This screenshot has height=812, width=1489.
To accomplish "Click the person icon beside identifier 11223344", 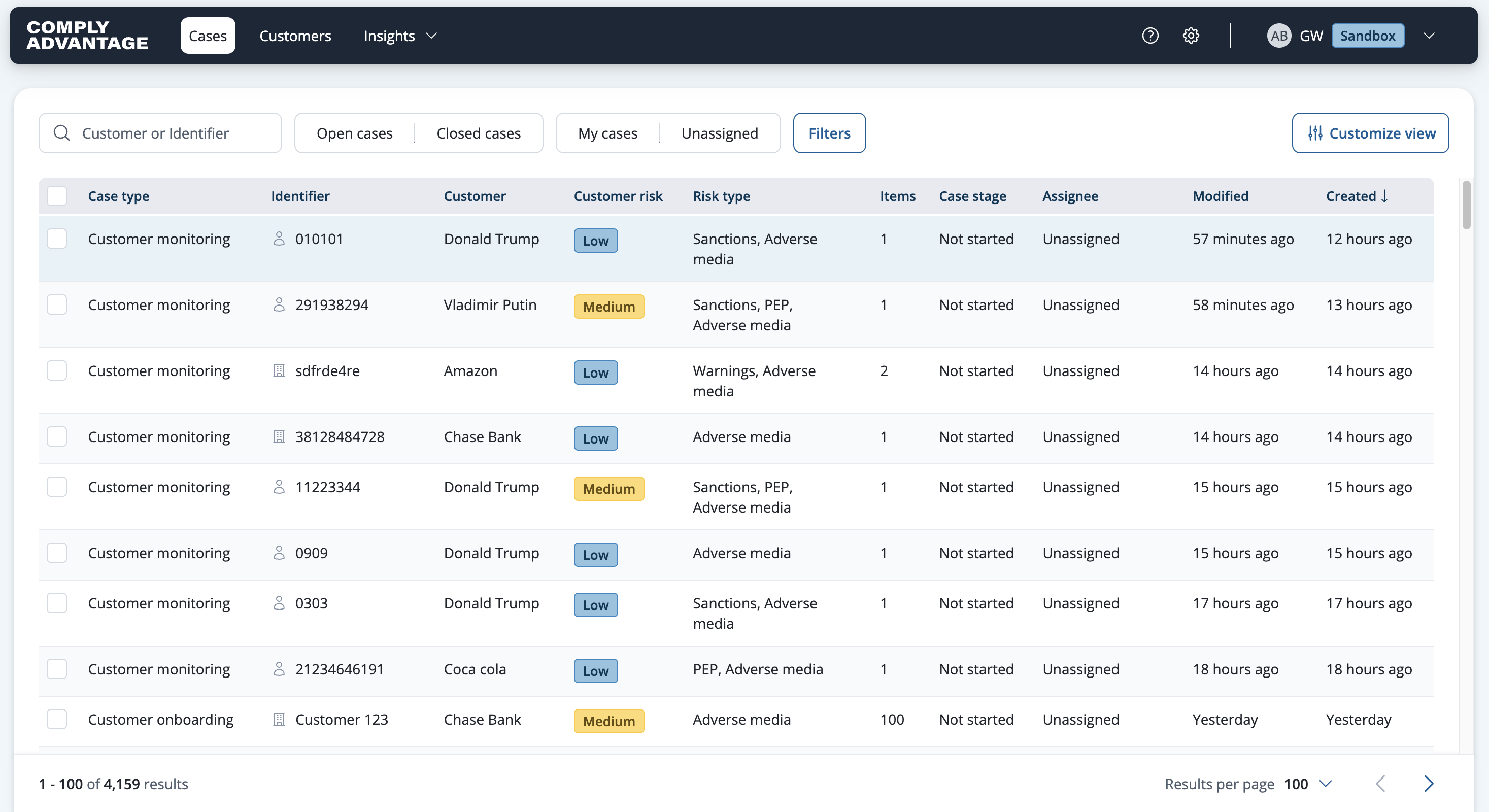I will (x=279, y=487).
